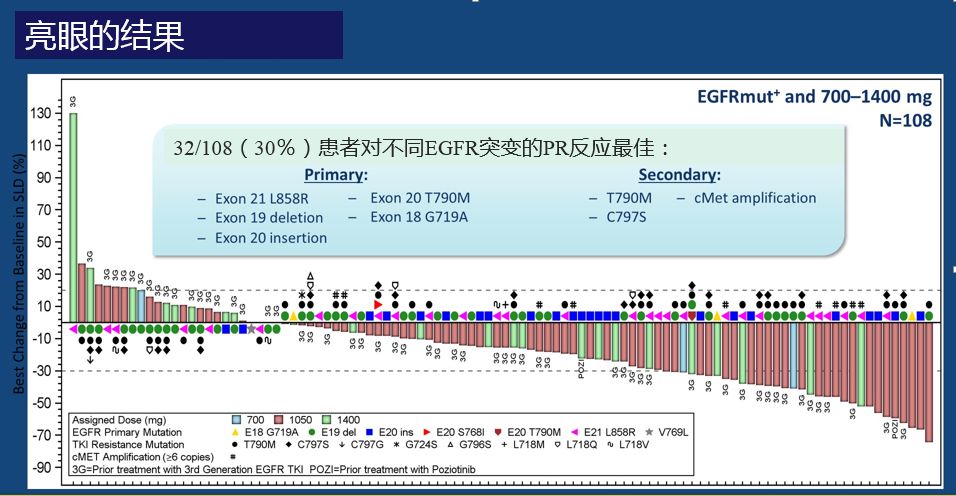Image resolution: width=956 pixels, height=496 pixels.
Task: Click the black diamond C797S legend icon
Action: coord(288,444)
